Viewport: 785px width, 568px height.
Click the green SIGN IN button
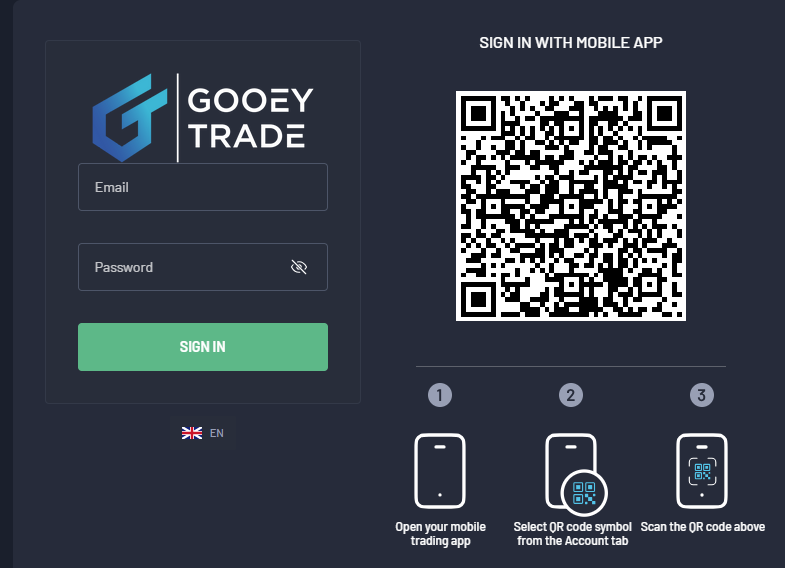click(x=203, y=347)
